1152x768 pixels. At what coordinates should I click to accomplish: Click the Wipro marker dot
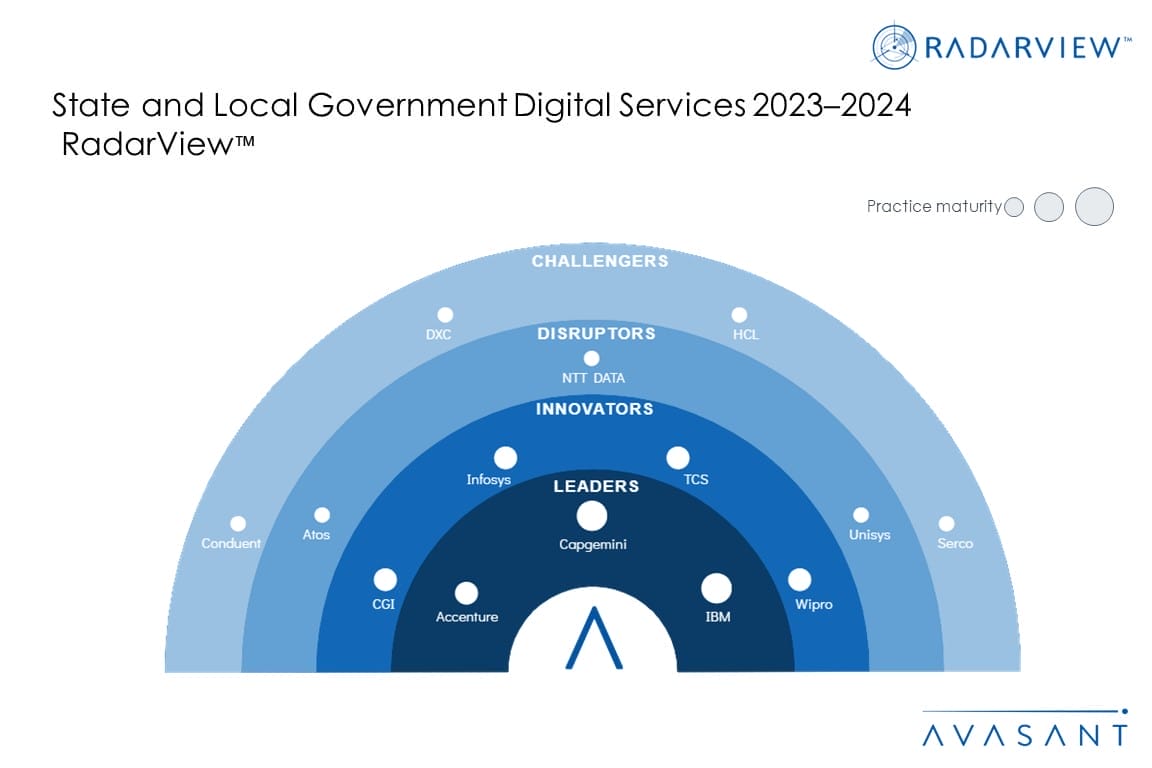point(799,579)
